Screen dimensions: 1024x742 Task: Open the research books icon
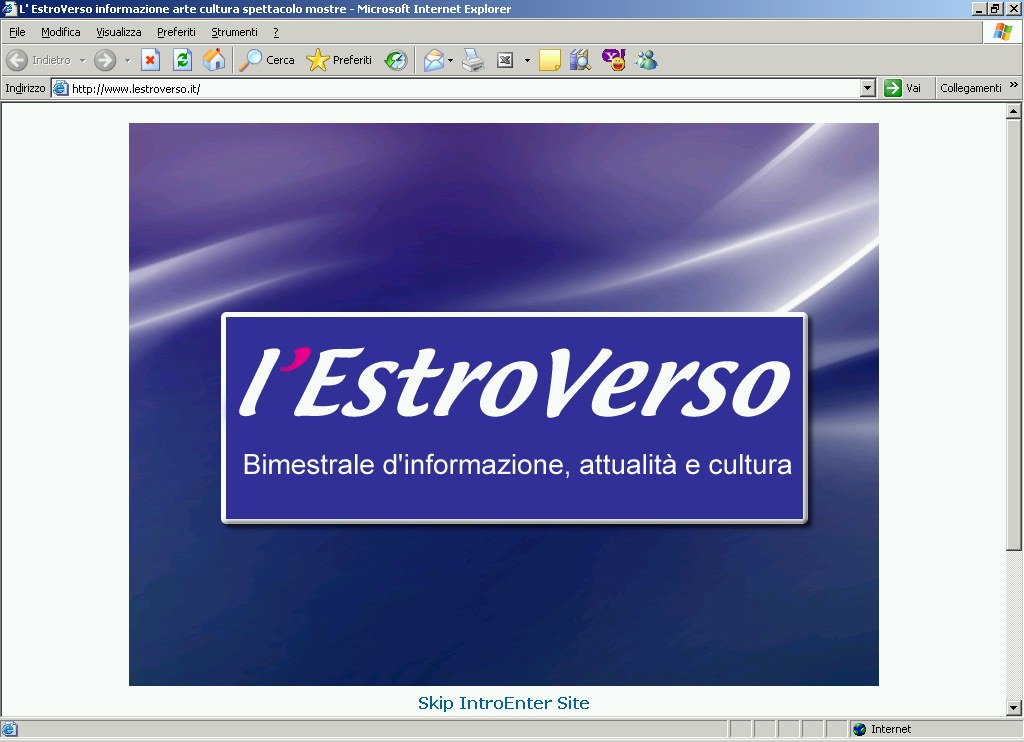[580, 60]
